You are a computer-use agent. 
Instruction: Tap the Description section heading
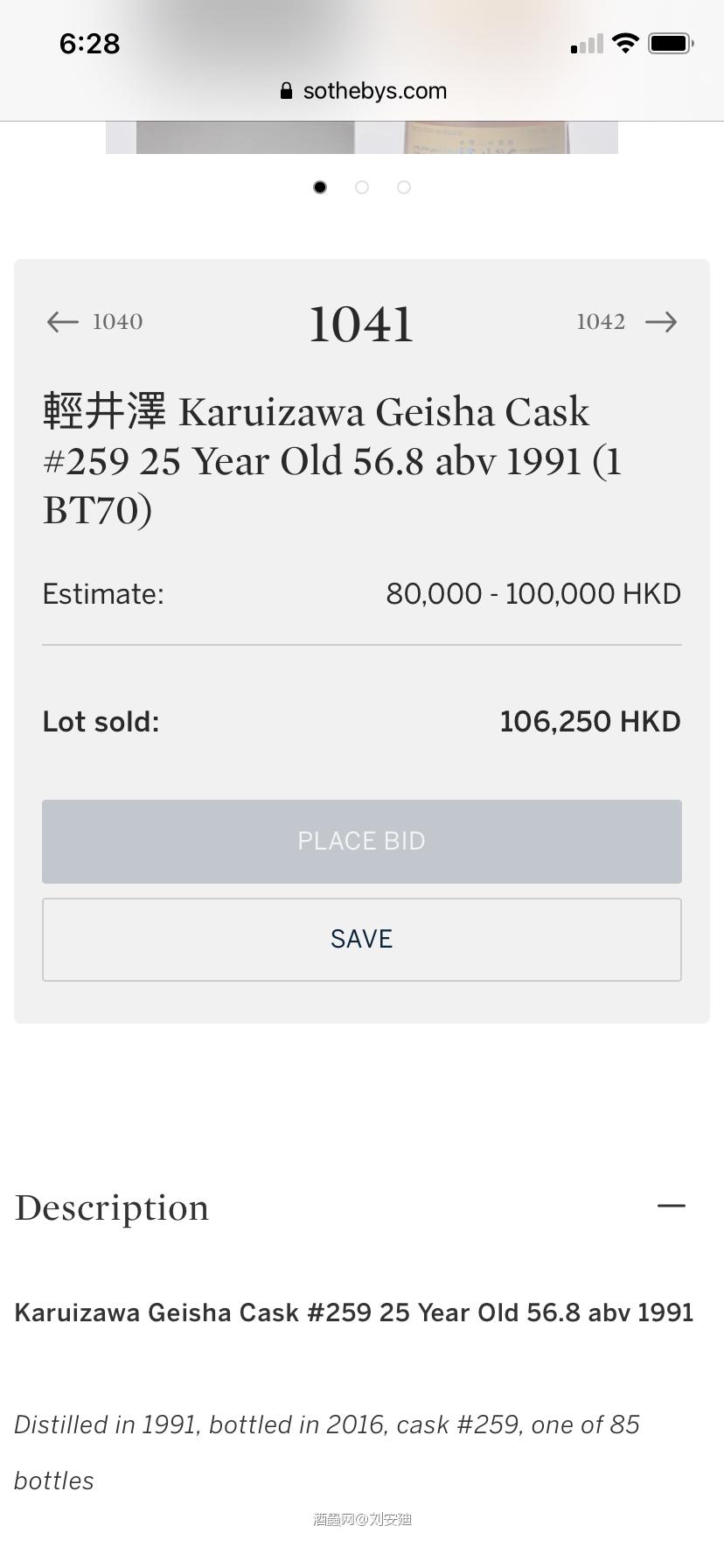tap(112, 1207)
